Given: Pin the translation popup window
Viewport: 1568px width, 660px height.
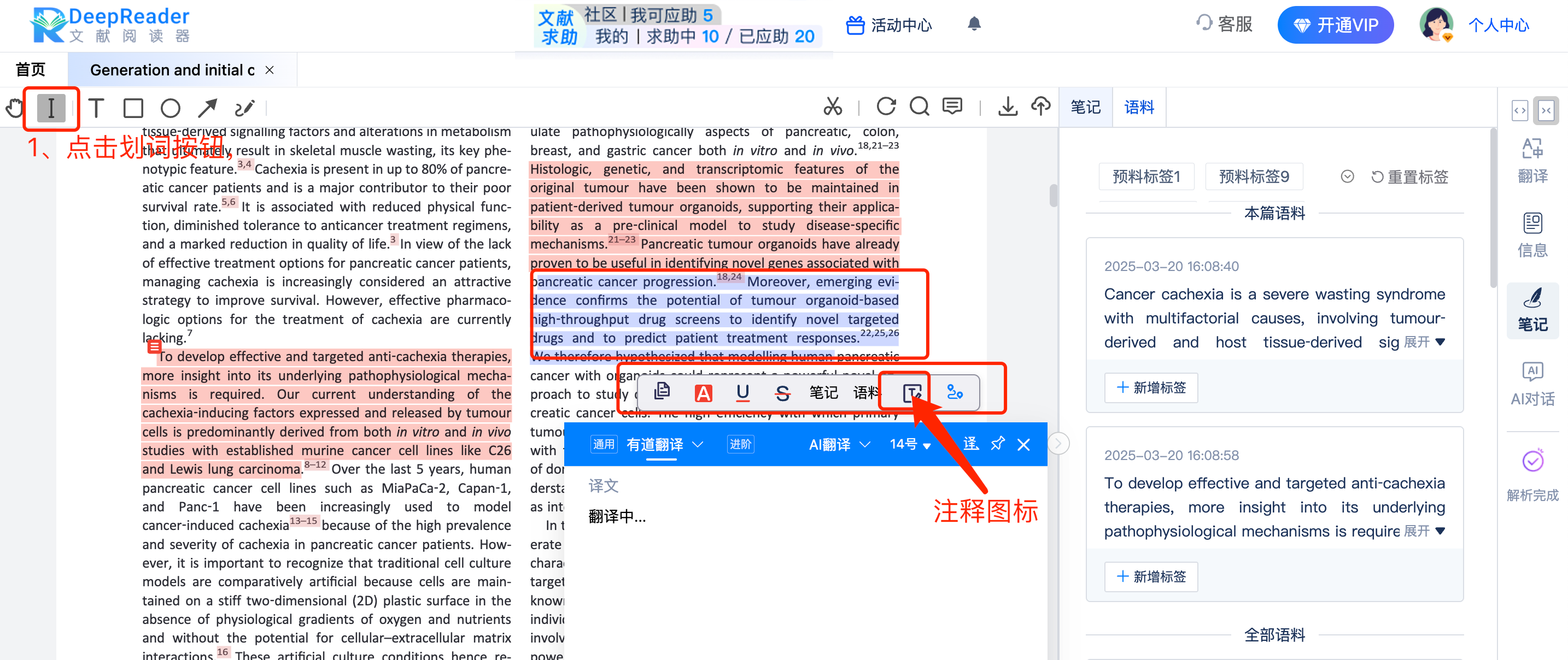Looking at the screenshot, I should point(997,444).
